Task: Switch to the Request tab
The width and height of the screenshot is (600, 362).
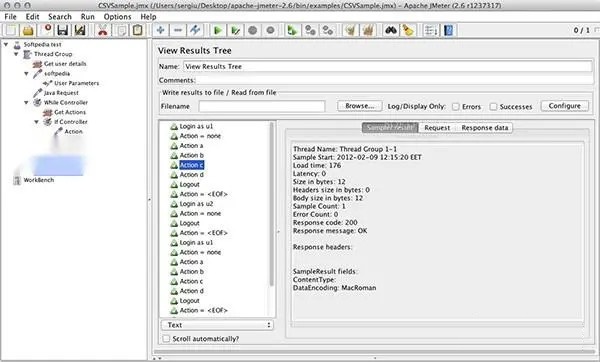Action: click(x=437, y=128)
